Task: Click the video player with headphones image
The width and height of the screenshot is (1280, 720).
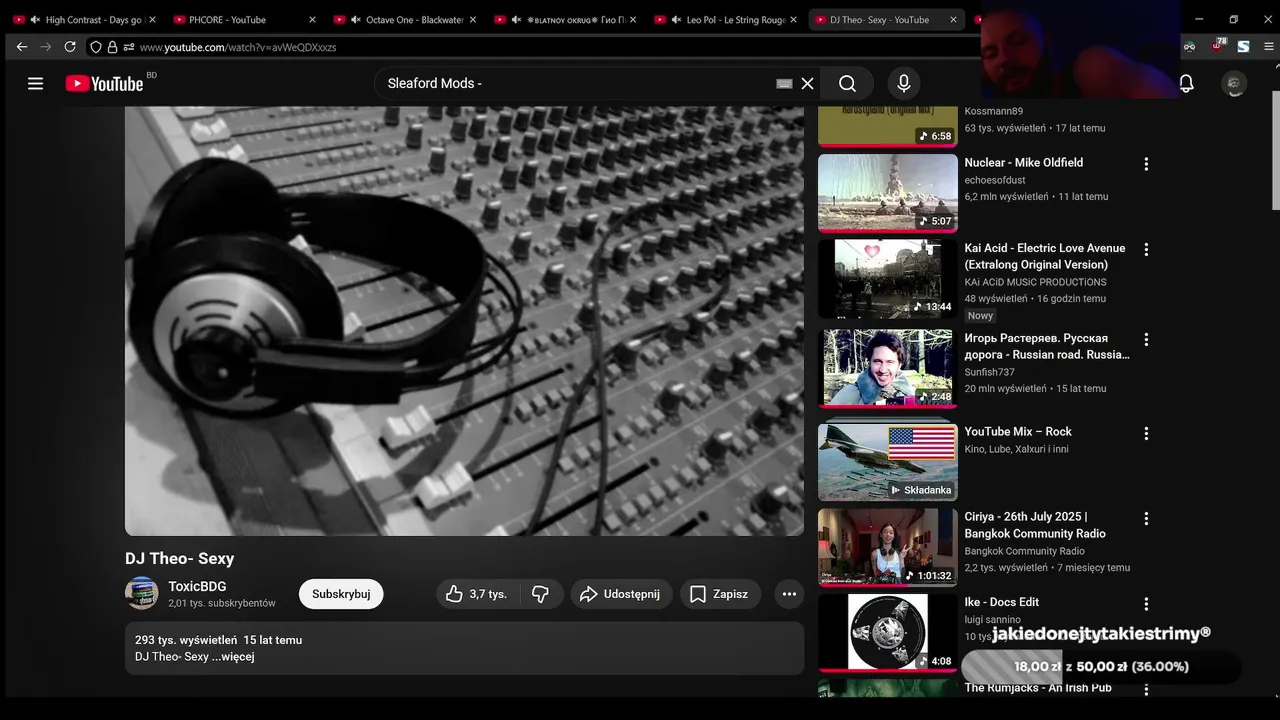Action: point(464,321)
